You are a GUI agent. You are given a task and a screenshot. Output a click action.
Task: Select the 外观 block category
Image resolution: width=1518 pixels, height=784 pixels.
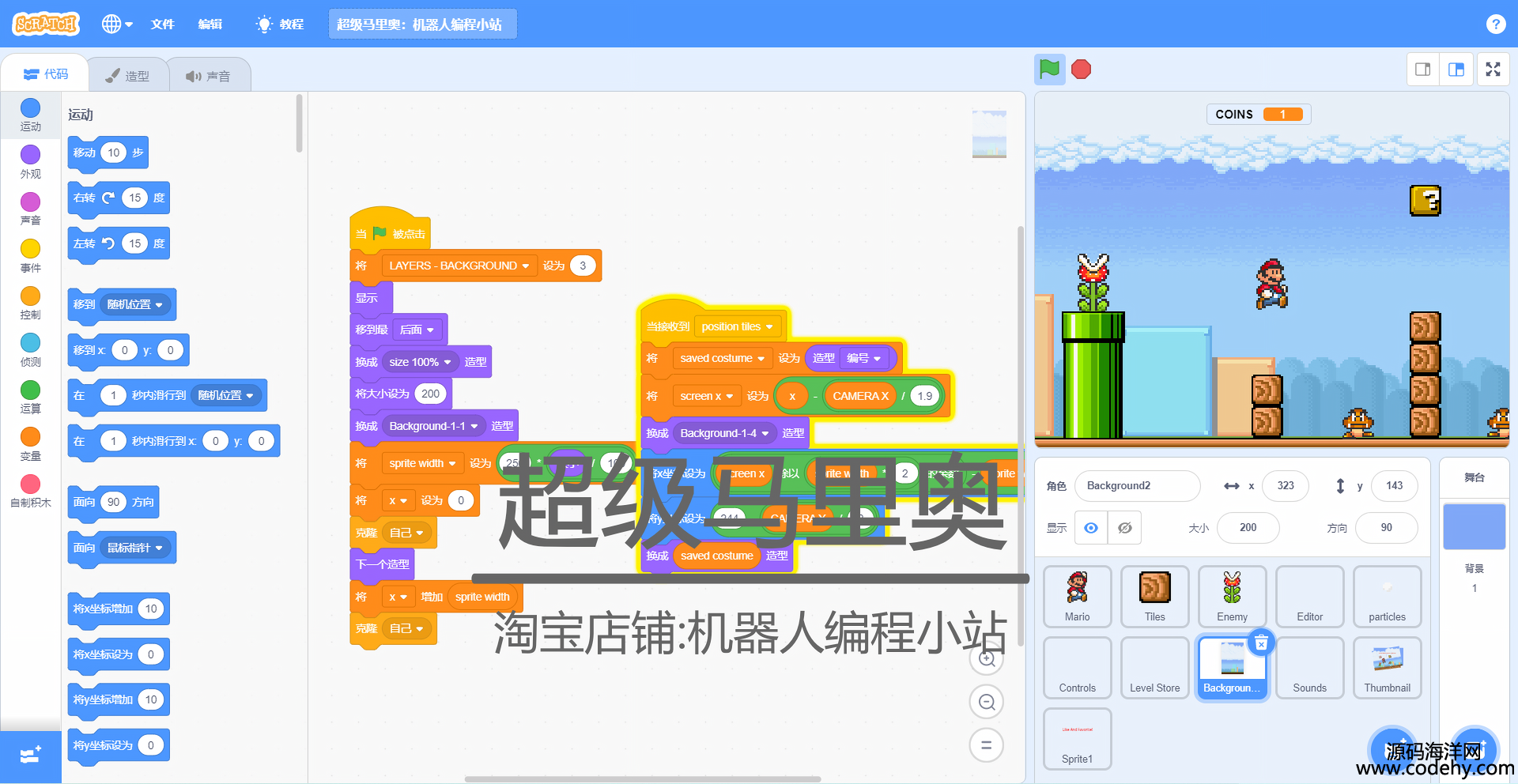[x=30, y=162]
